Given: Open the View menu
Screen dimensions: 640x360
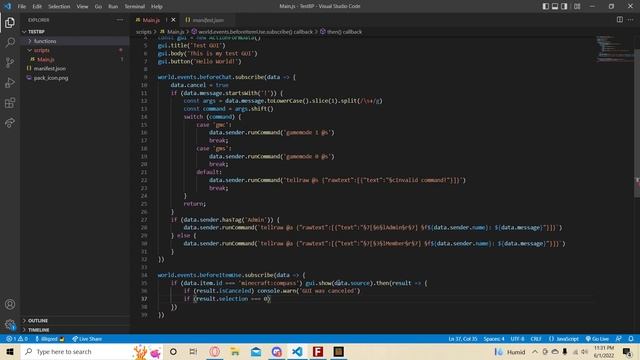Looking at the screenshot, I should point(82,6).
